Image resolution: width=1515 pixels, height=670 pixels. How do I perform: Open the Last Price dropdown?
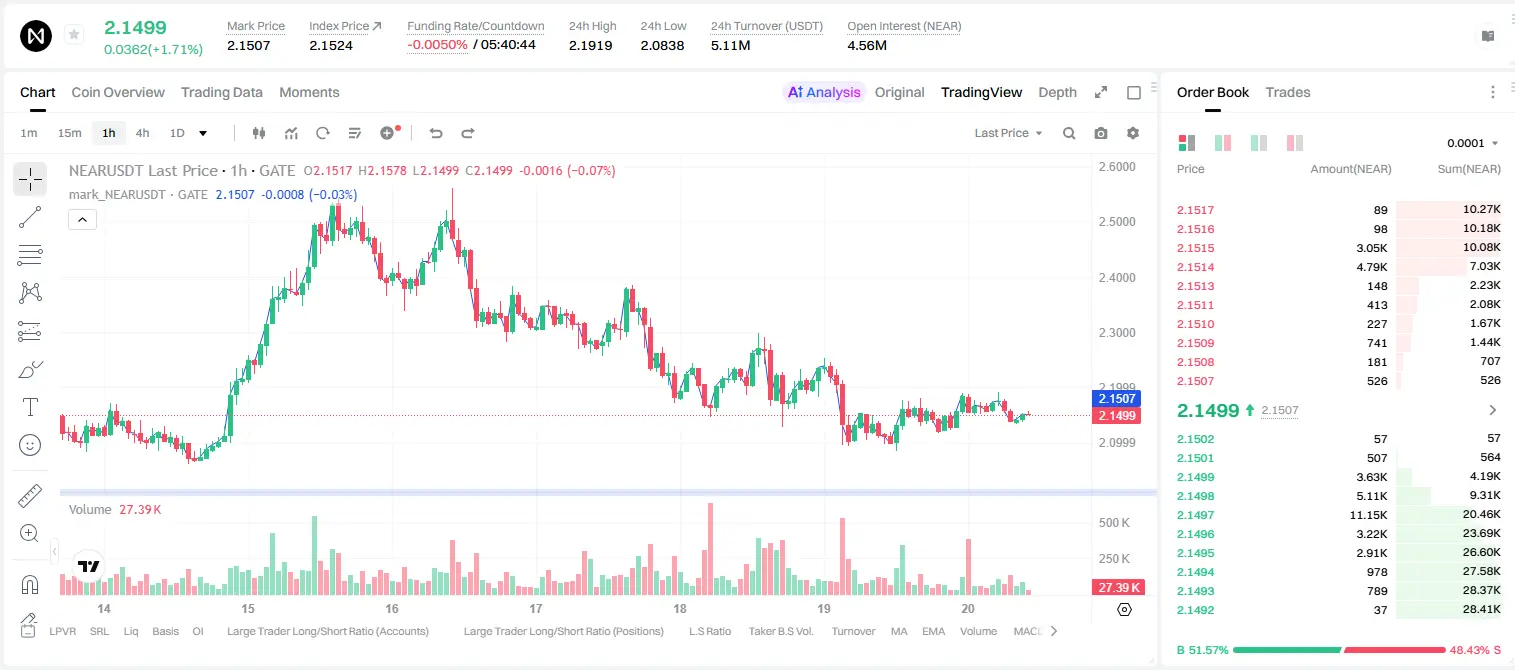[x=1008, y=133]
